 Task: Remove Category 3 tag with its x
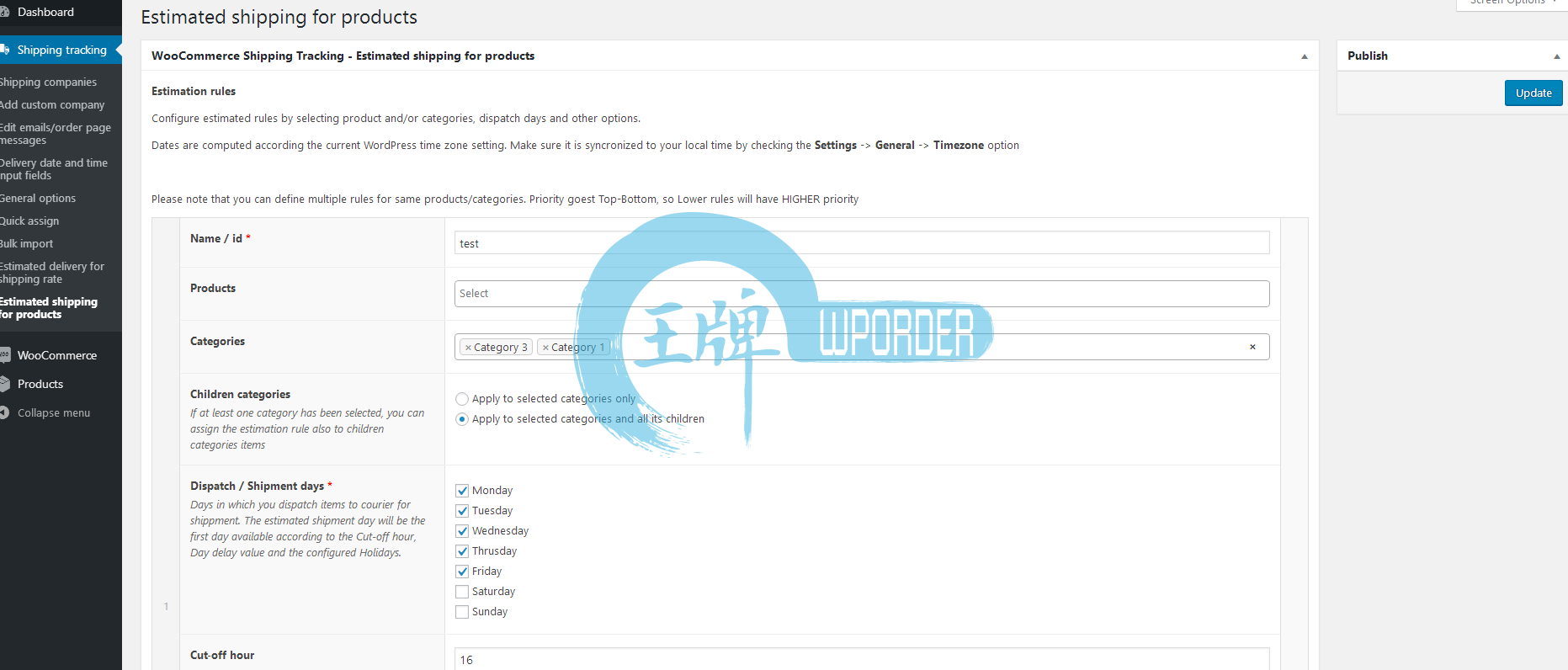(468, 347)
